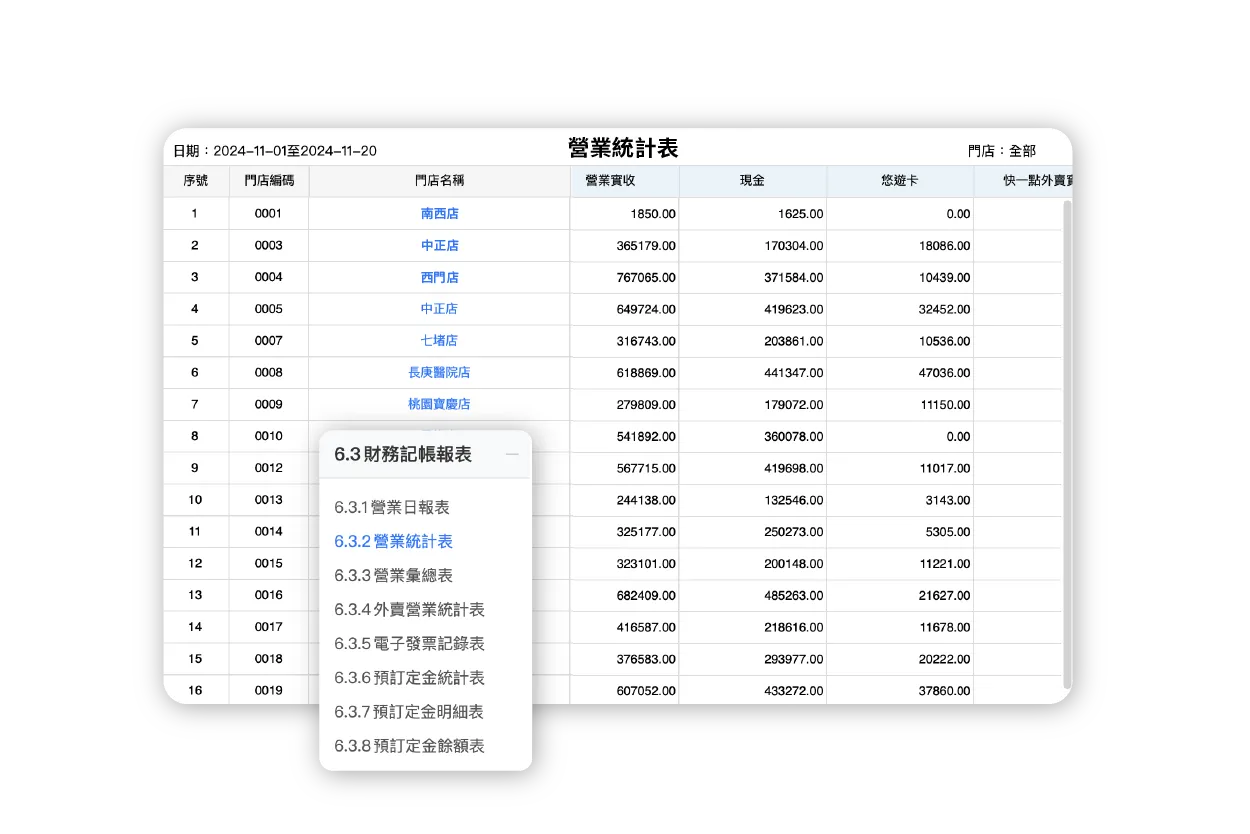Select the 6.3.2 營業統計表 menu entry
The width and height of the screenshot is (1250, 834).
coord(393,541)
